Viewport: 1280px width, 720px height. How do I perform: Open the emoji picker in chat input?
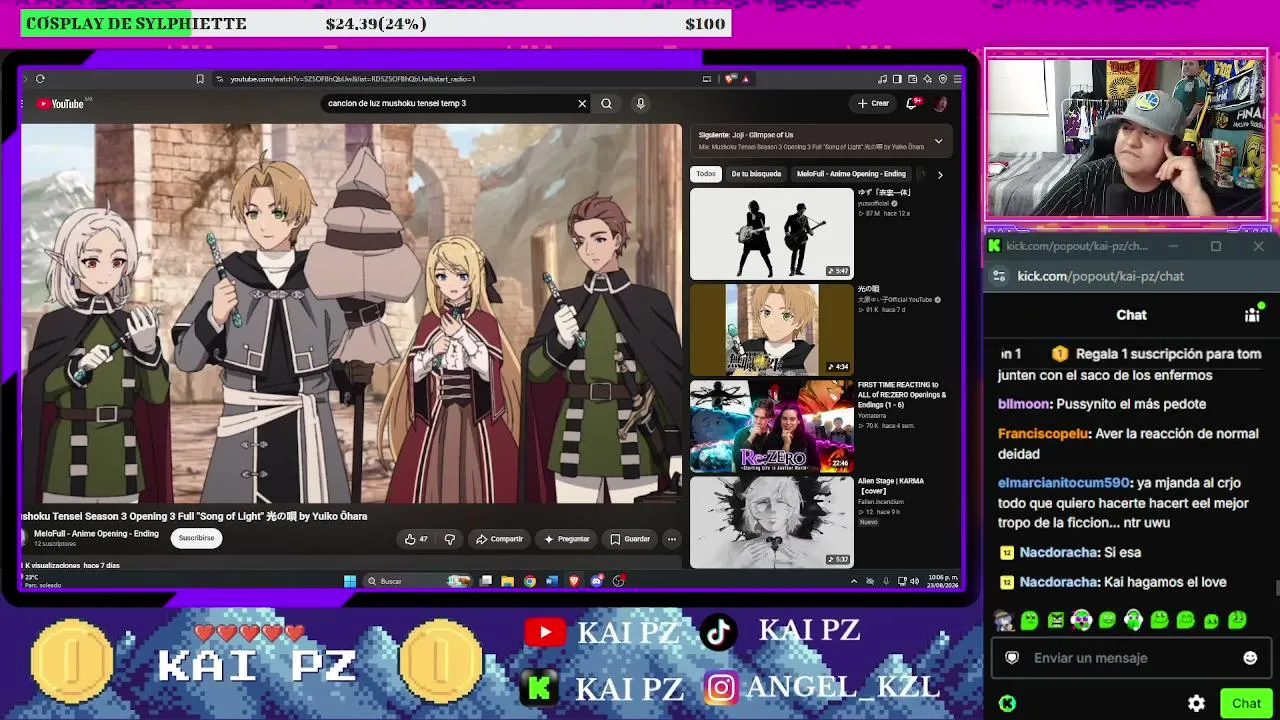(1250, 658)
